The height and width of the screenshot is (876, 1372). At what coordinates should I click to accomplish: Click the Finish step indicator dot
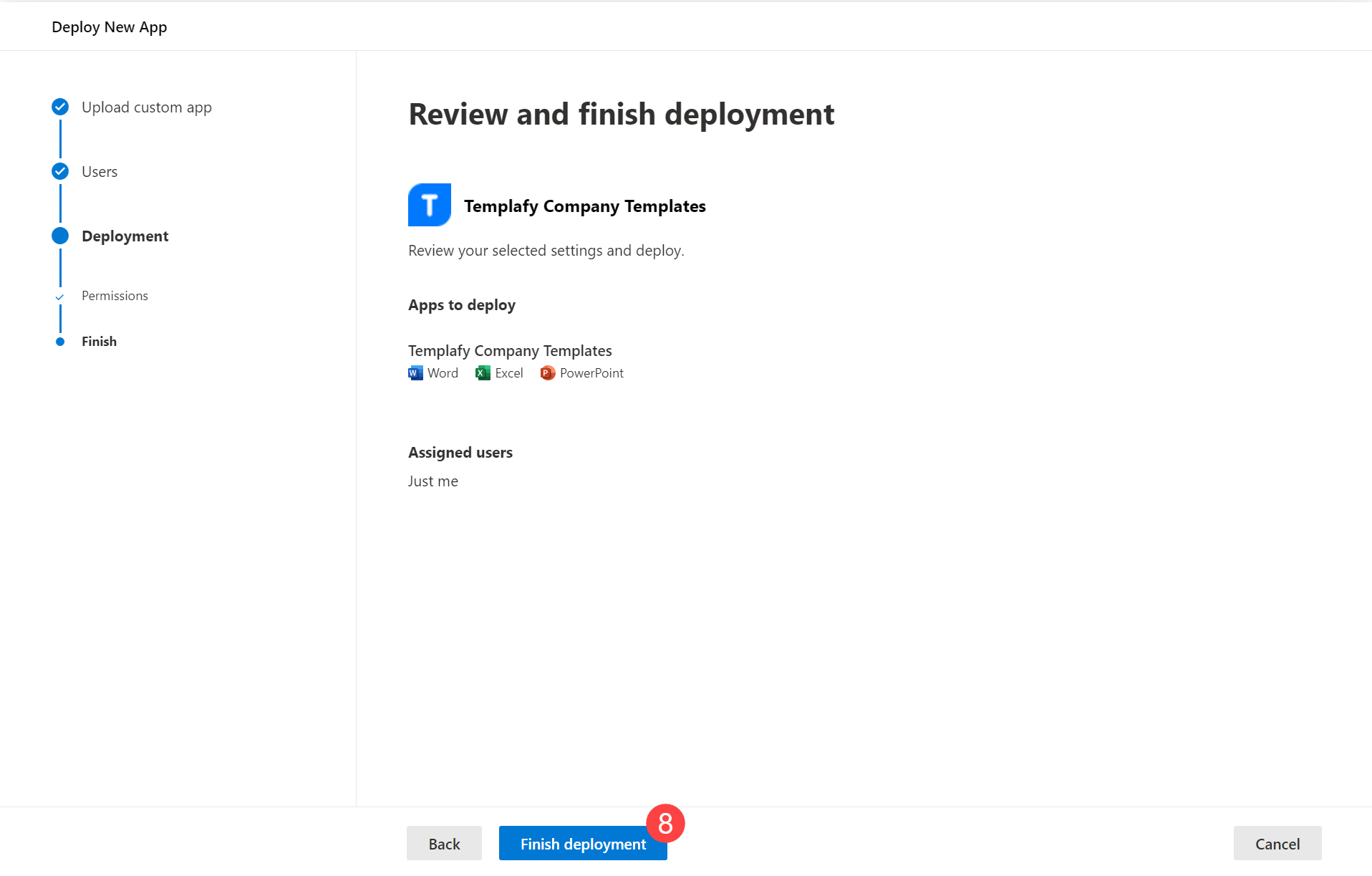tap(60, 342)
